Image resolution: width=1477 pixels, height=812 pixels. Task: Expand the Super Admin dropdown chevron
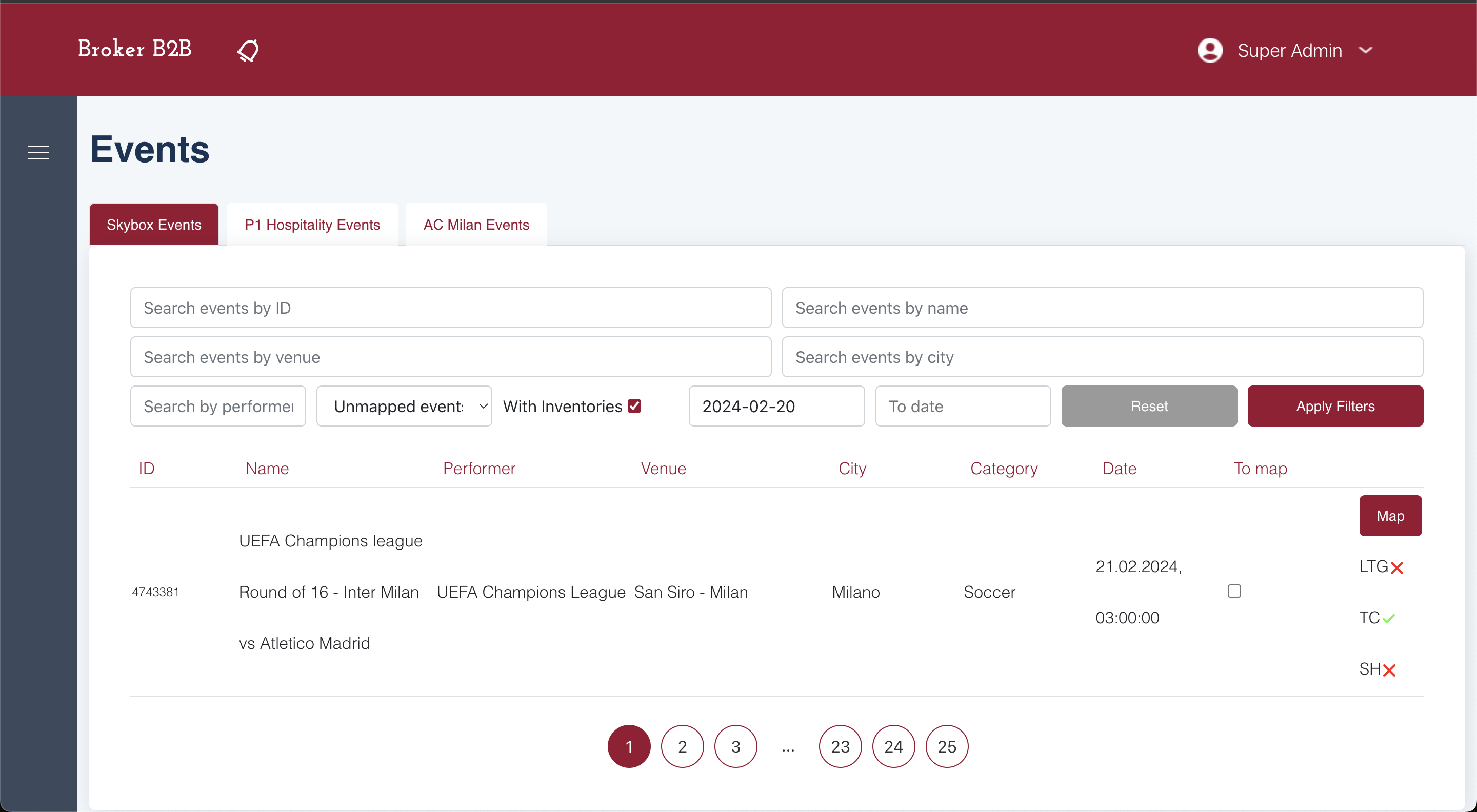coord(1366,50)
